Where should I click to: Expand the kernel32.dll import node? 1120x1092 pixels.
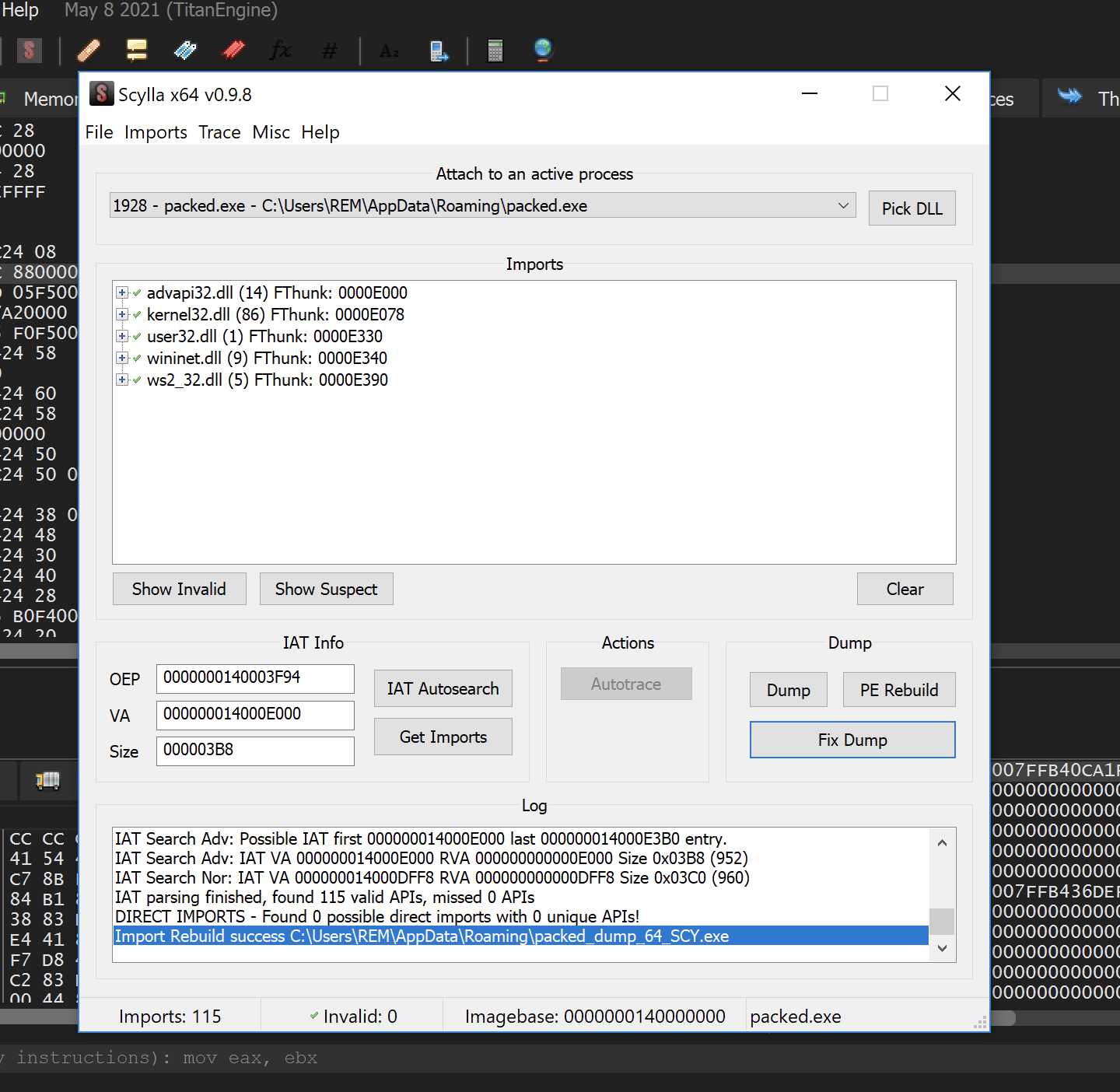coord(122,315)
